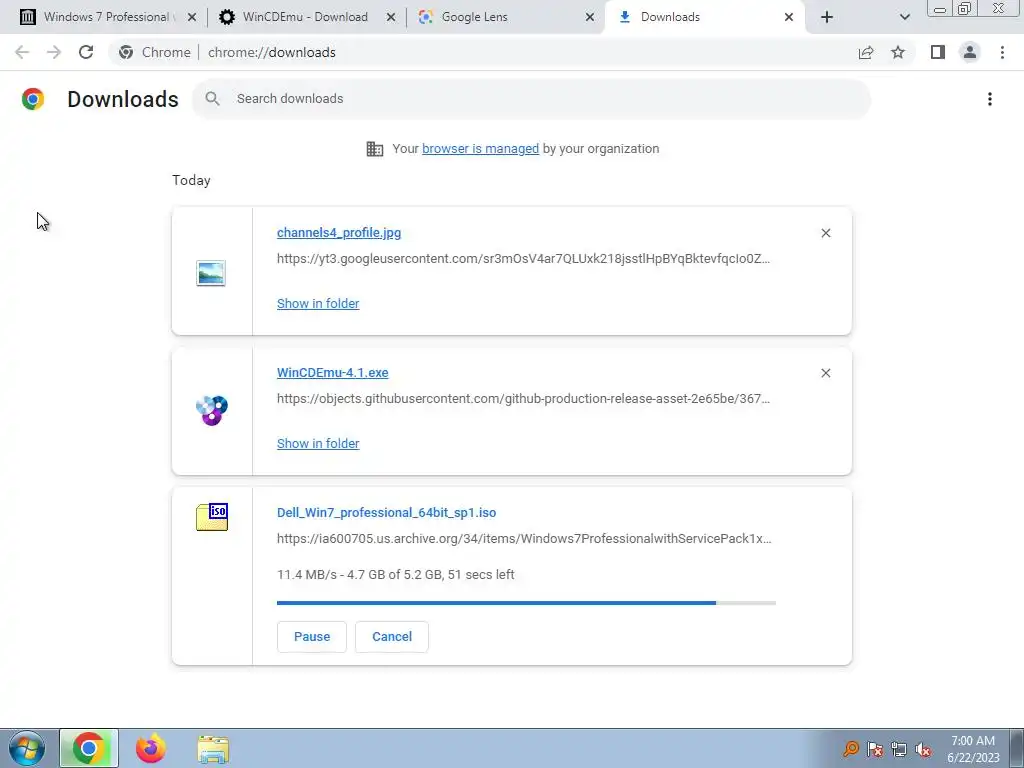This screenshot has height=768, width=1024.
Task: Remove WinCDEmu-4.1.exe from the list
Action: click(x=825, y=373)
